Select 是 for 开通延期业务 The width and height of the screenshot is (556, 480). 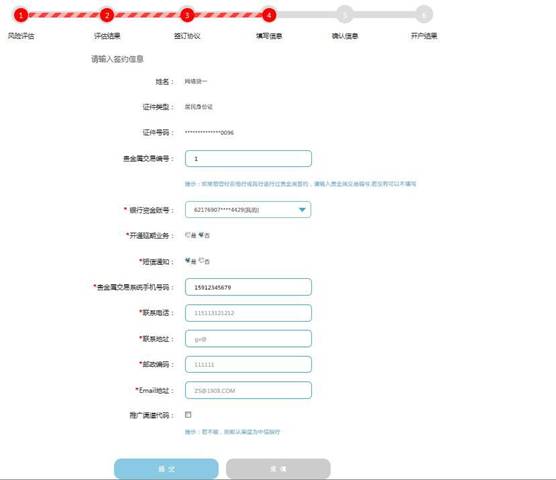[188, 235]
